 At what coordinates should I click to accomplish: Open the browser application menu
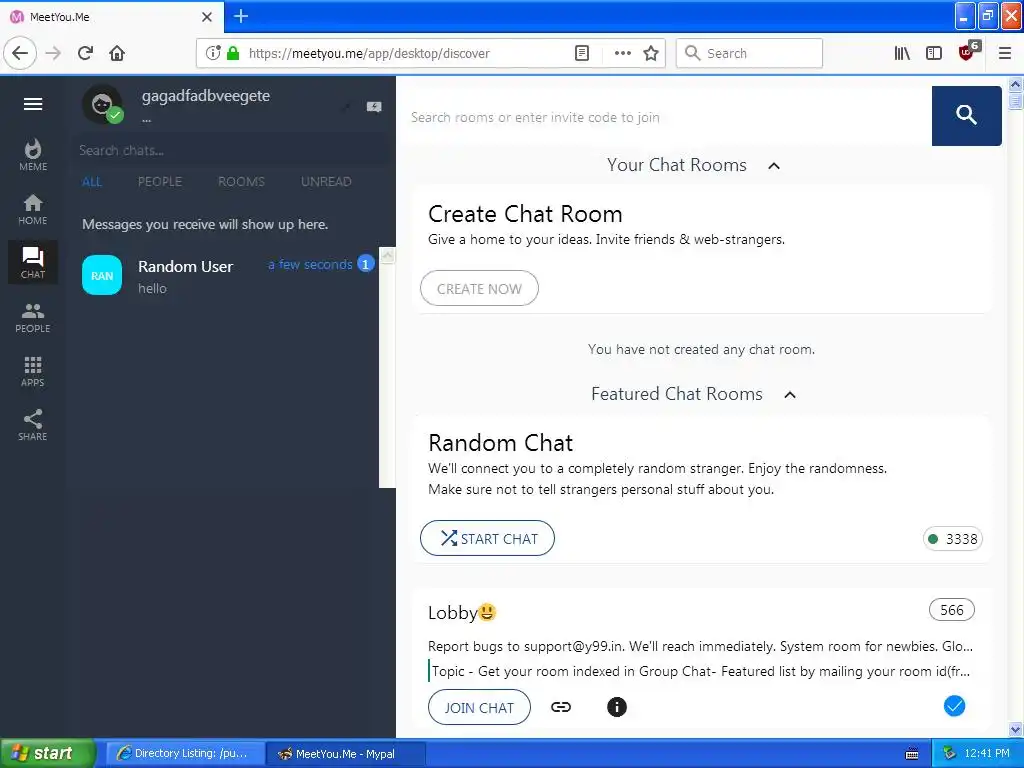coord(1005,53)
